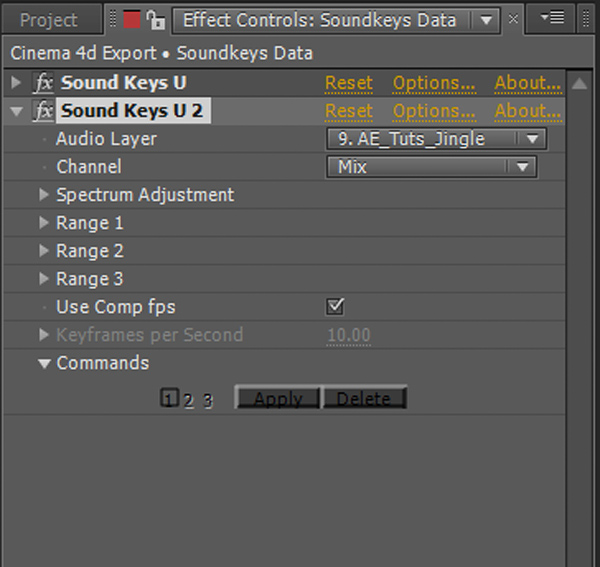Click the scrollbar up arrow
The image size is (600, 567).
click(x=579, y=83)
